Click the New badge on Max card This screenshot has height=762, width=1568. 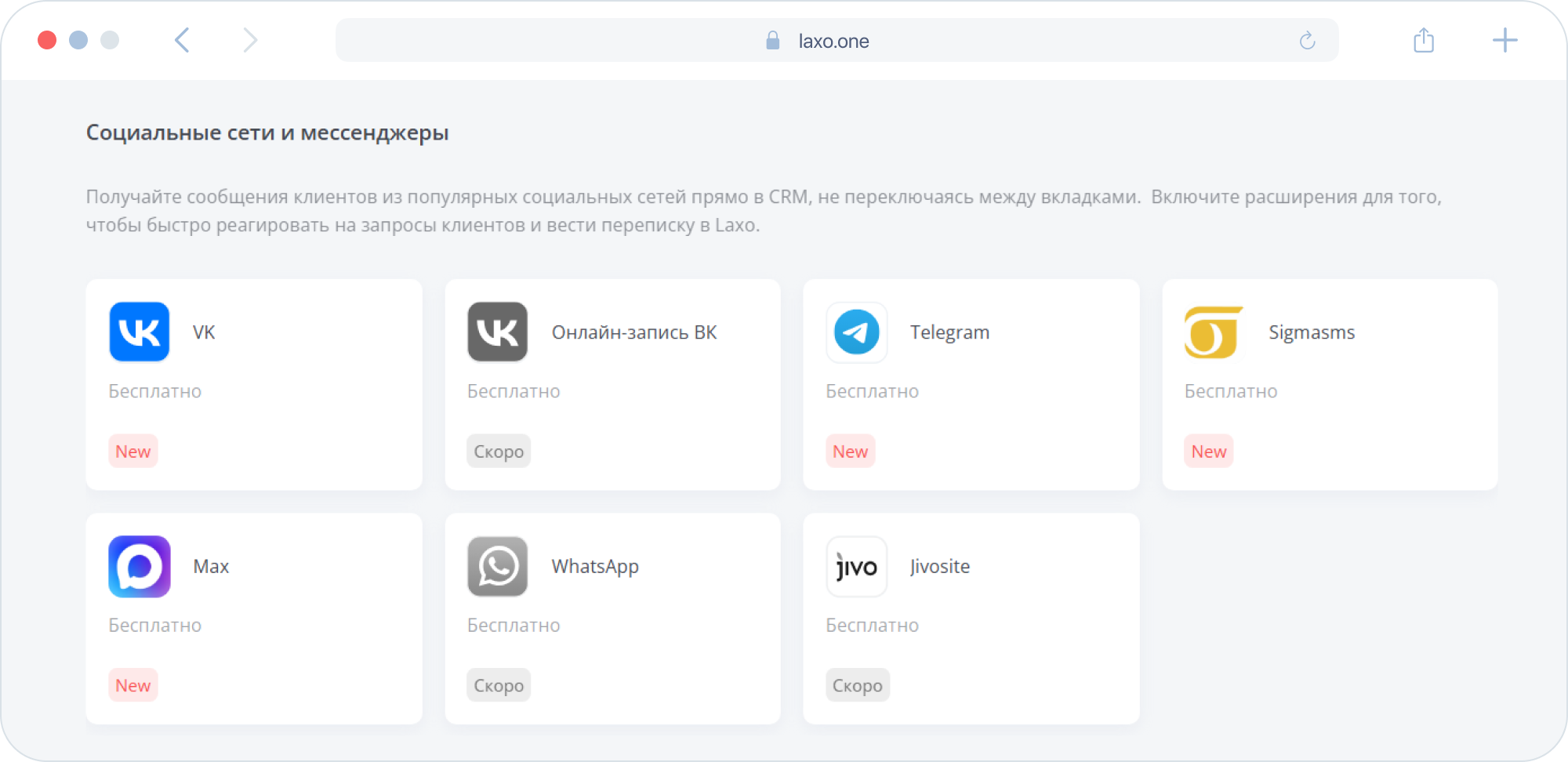coord(132,685)
